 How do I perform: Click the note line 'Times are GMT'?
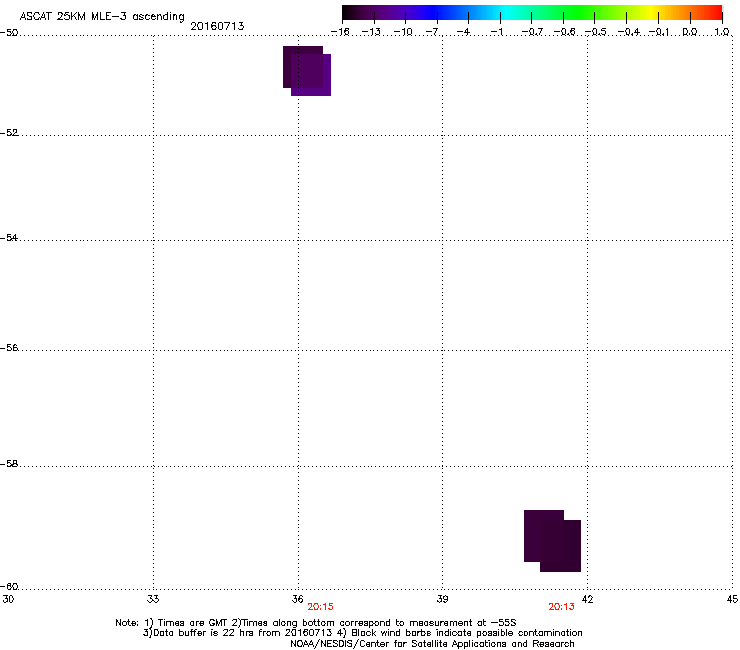coord(192,623)
